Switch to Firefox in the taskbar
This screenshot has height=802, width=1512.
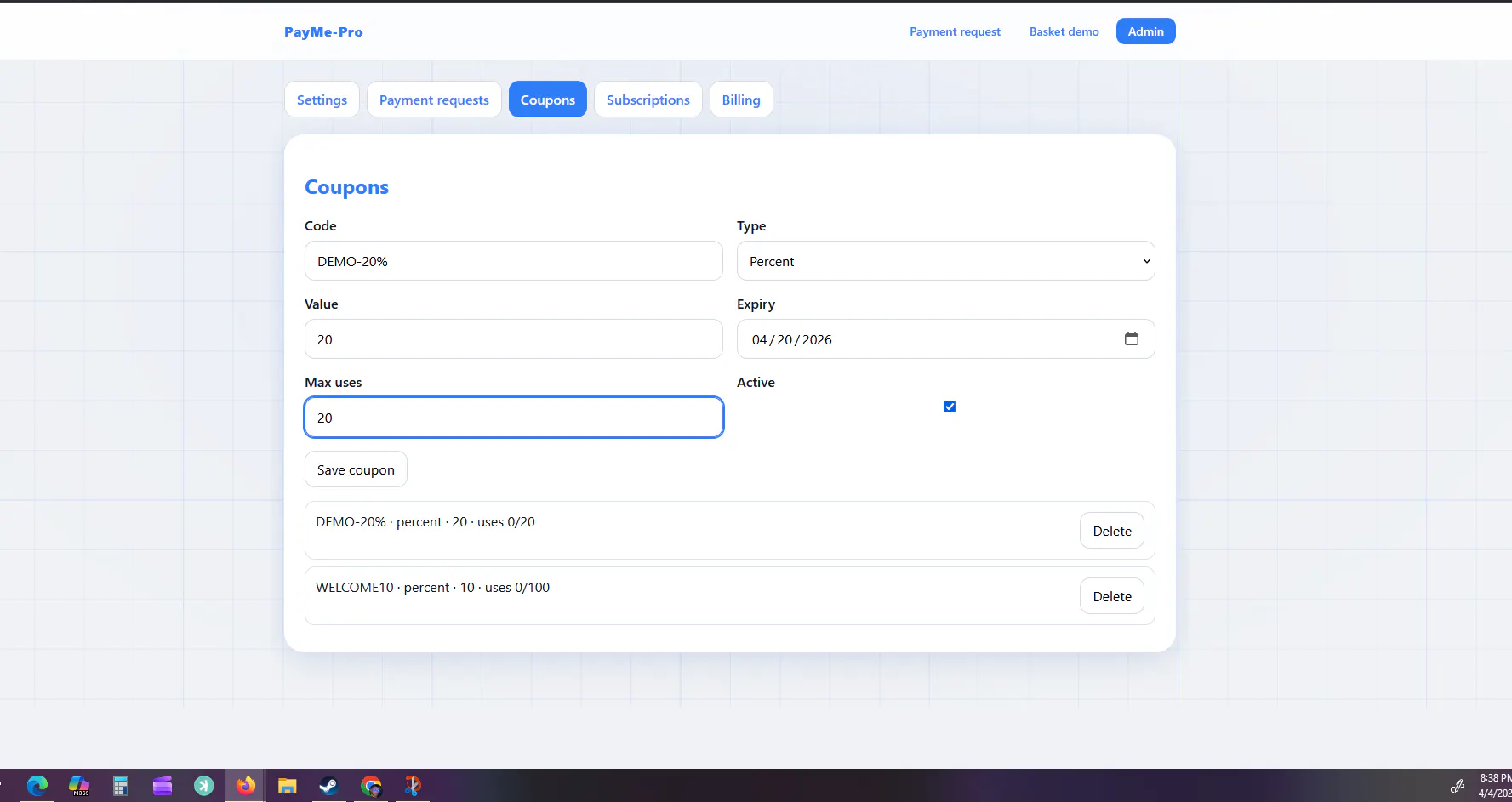246,786
